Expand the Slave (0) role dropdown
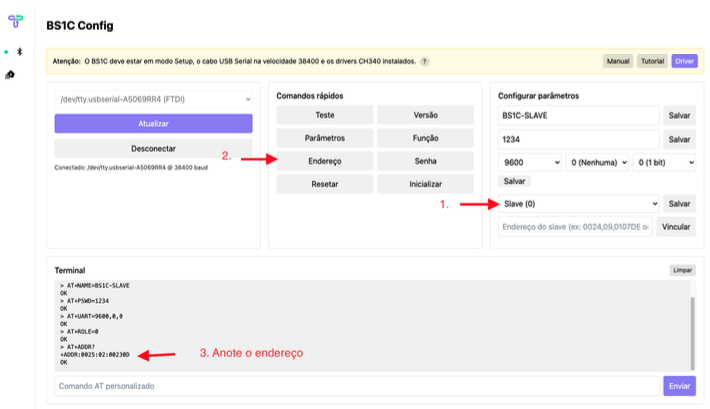 click(578, 203)
